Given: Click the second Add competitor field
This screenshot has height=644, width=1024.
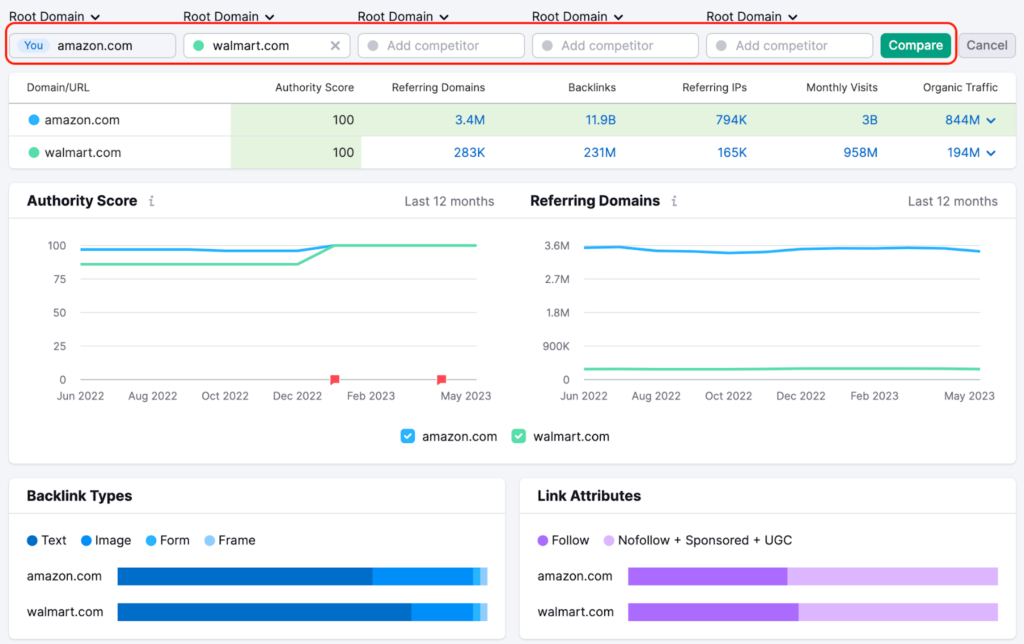Looking at the screenshot, I should pyautogui.click(x=615, y=46).
